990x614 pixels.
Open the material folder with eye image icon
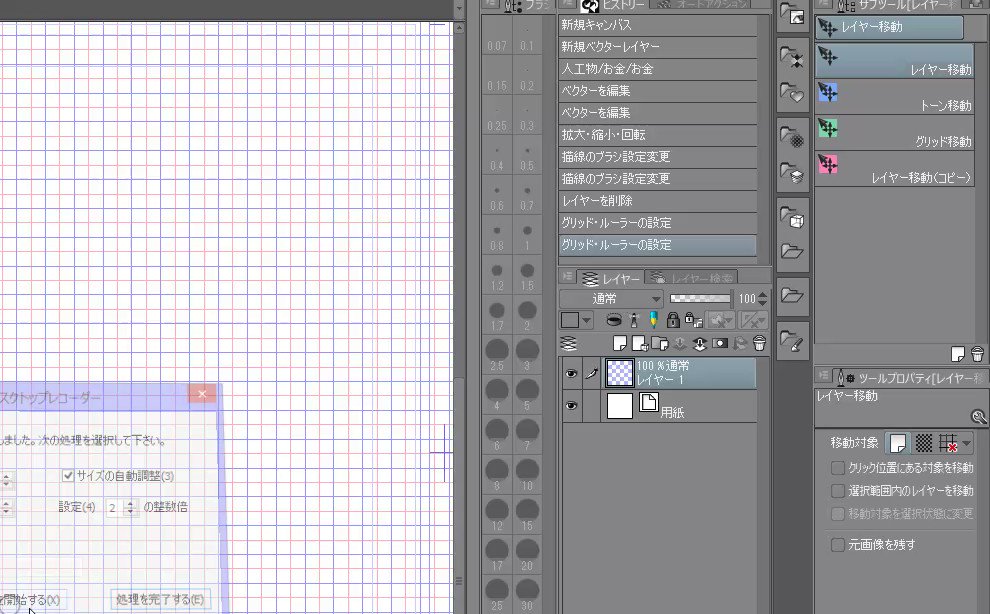[x=792, y=14]
